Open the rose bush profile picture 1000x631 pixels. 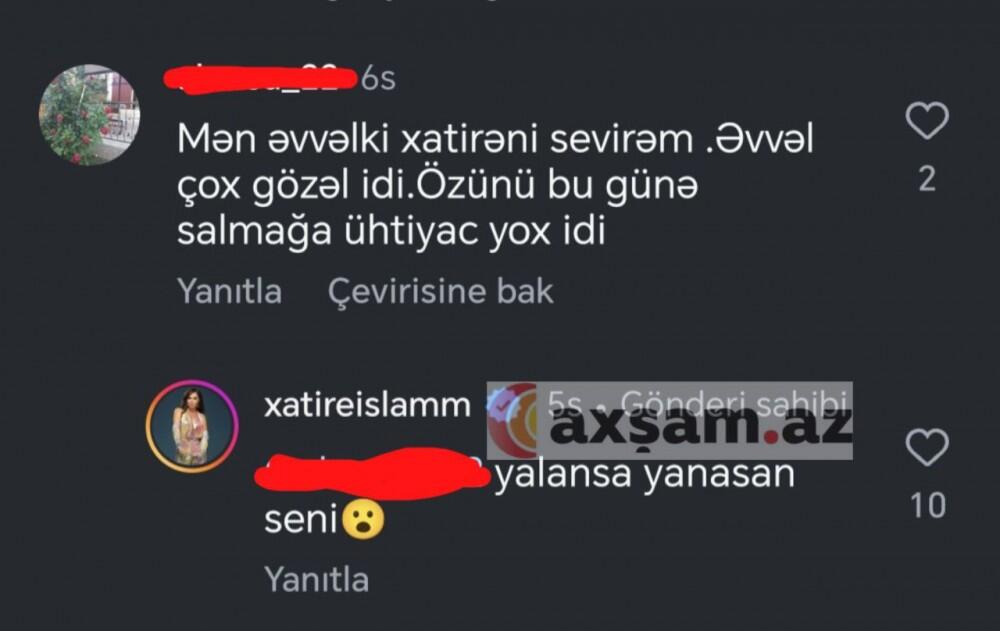pyautogui.click(x=89, y=115)
